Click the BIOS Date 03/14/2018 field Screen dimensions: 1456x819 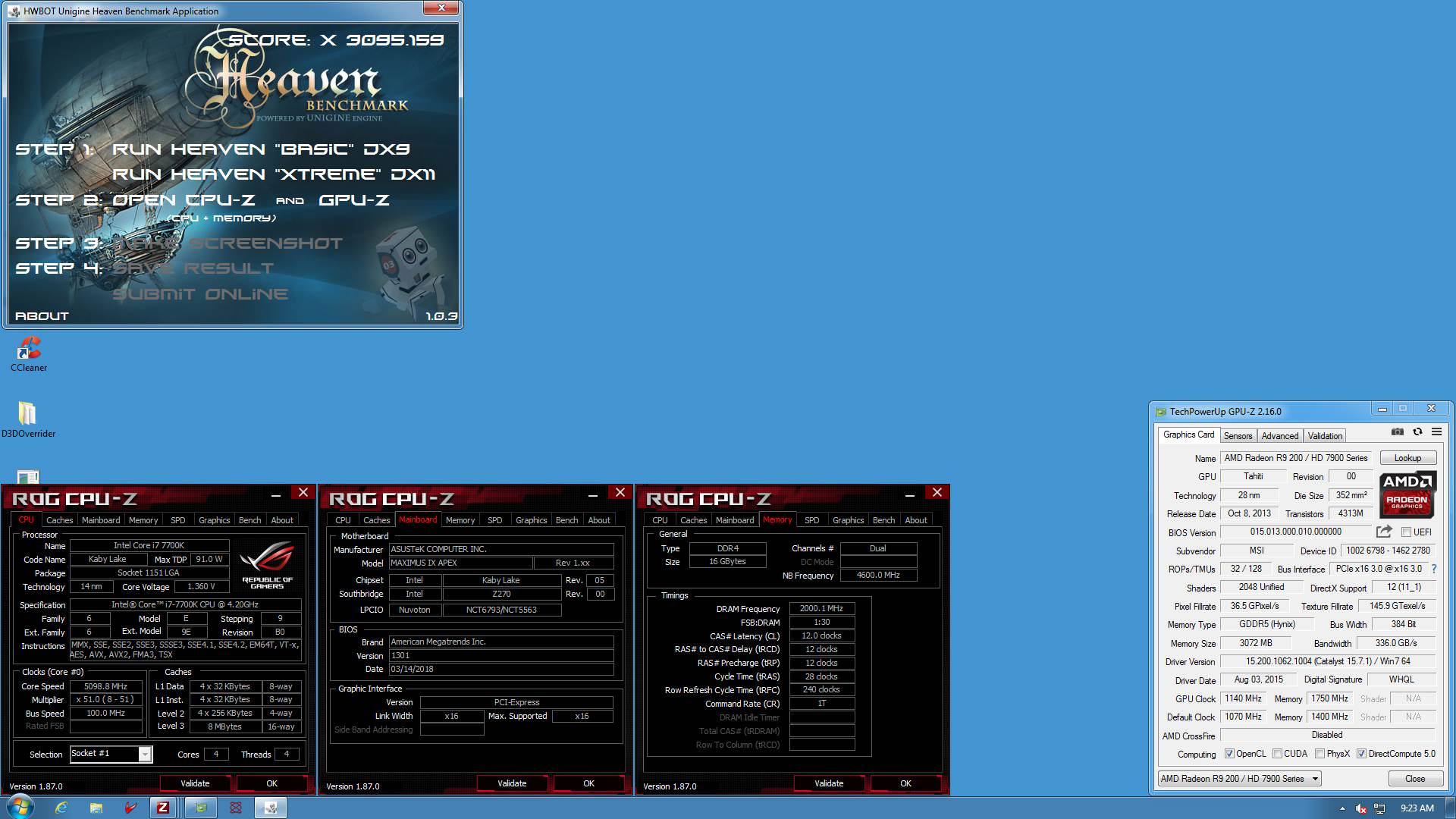(501, 669)
